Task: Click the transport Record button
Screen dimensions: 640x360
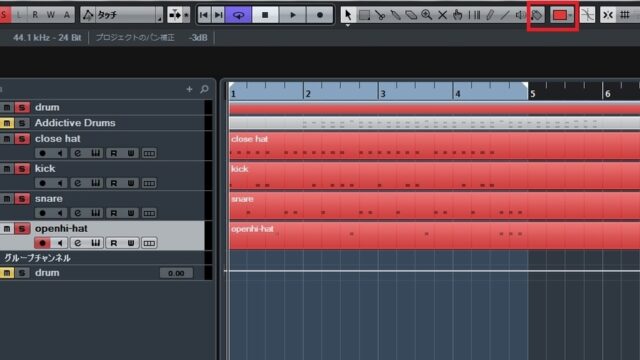Action: pos(320,15)
